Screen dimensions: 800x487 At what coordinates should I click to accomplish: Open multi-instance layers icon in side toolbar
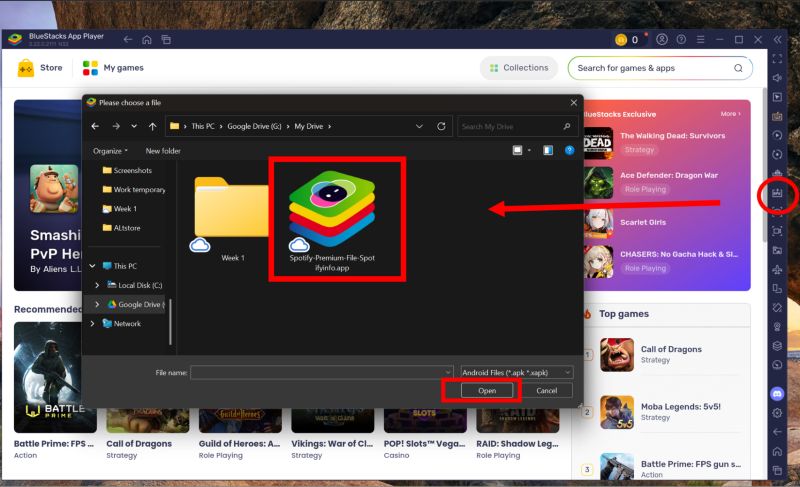tap(777, 346)
